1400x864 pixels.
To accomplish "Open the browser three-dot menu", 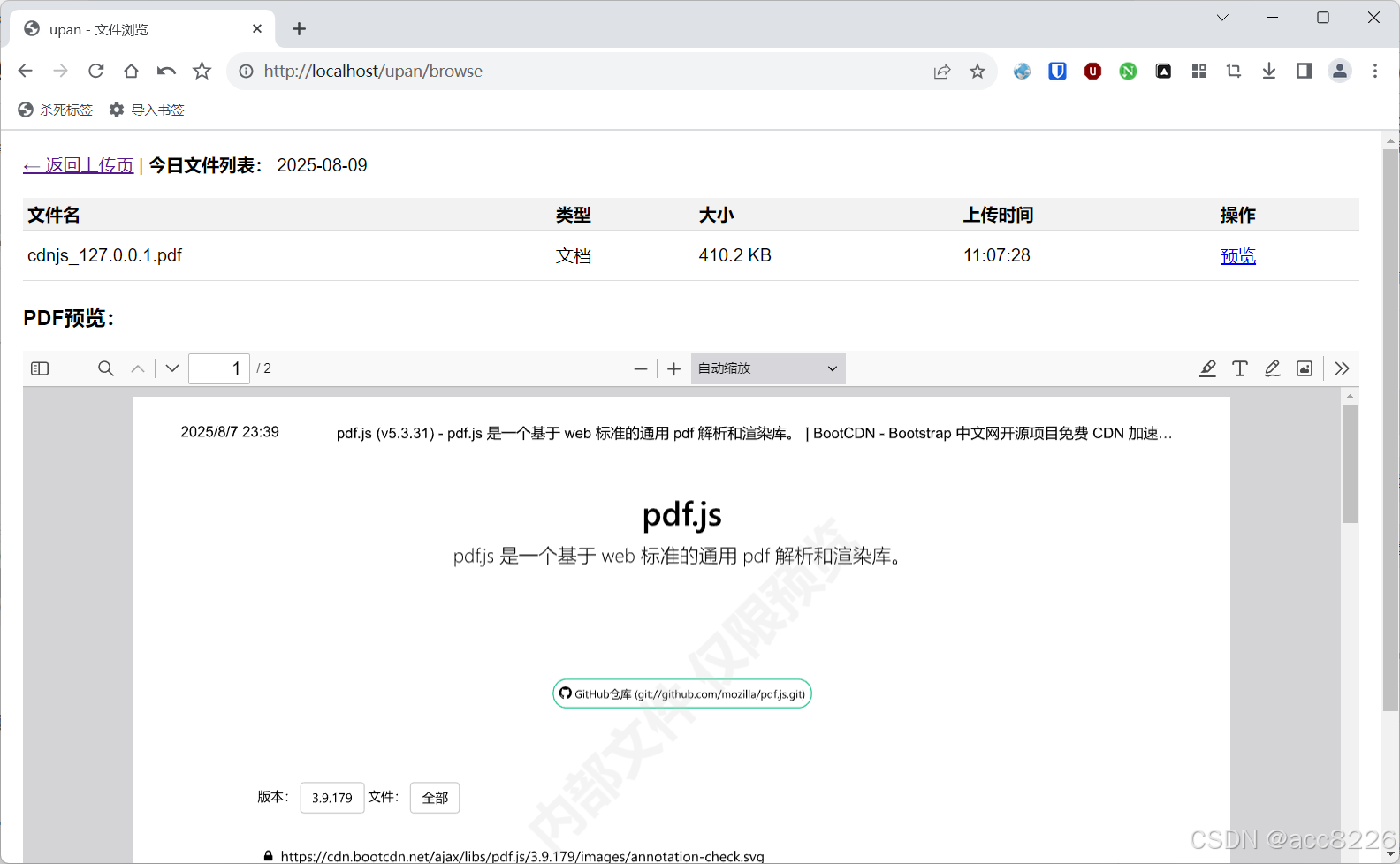I will pyautogui.click(x=1375, y=71).
